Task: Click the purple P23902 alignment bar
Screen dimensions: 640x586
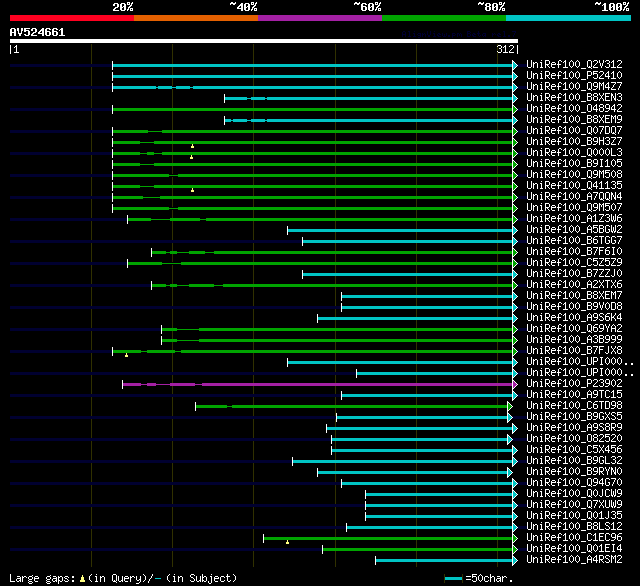Action: (320, 384)
